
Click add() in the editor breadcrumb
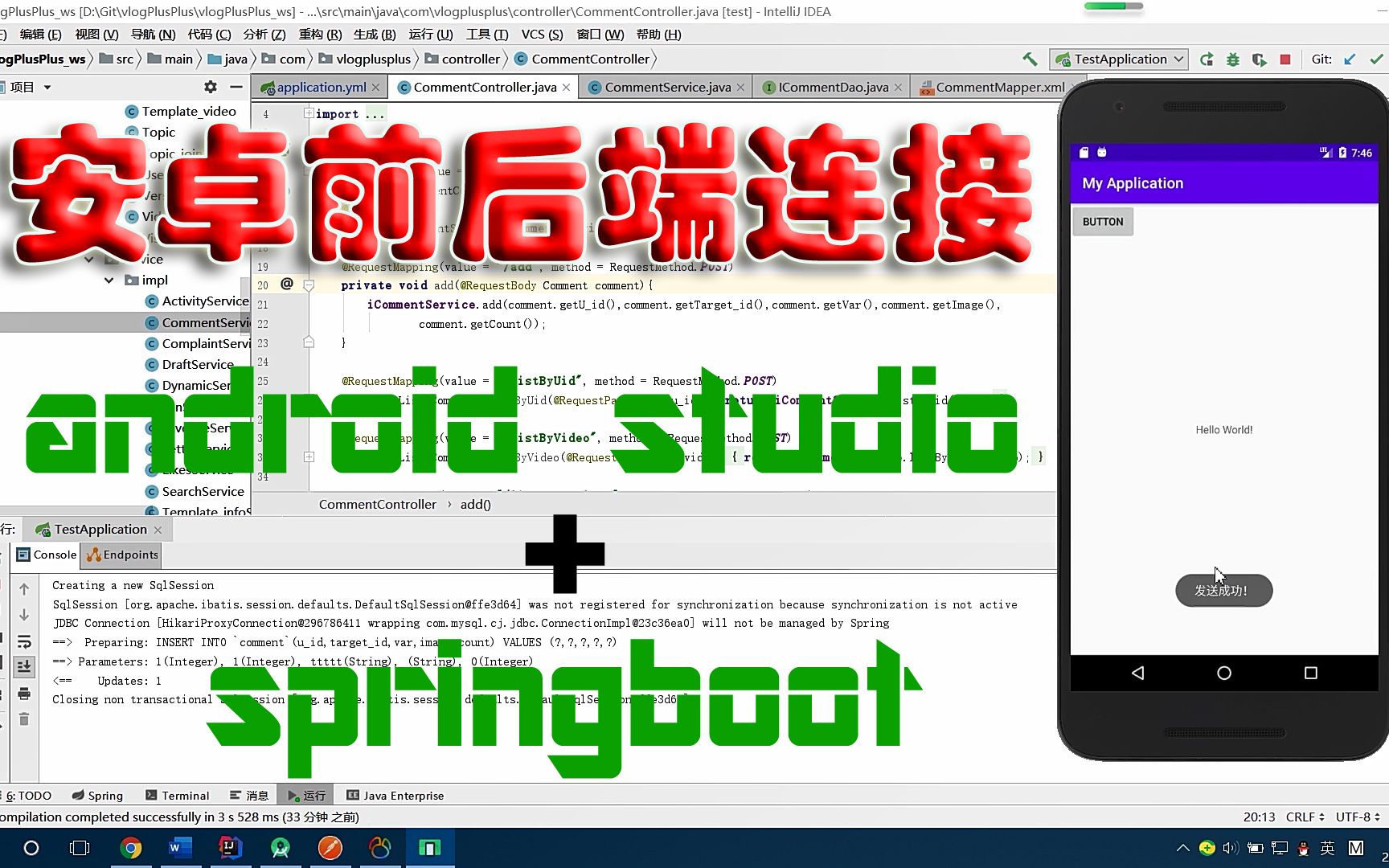click(475, 505)
